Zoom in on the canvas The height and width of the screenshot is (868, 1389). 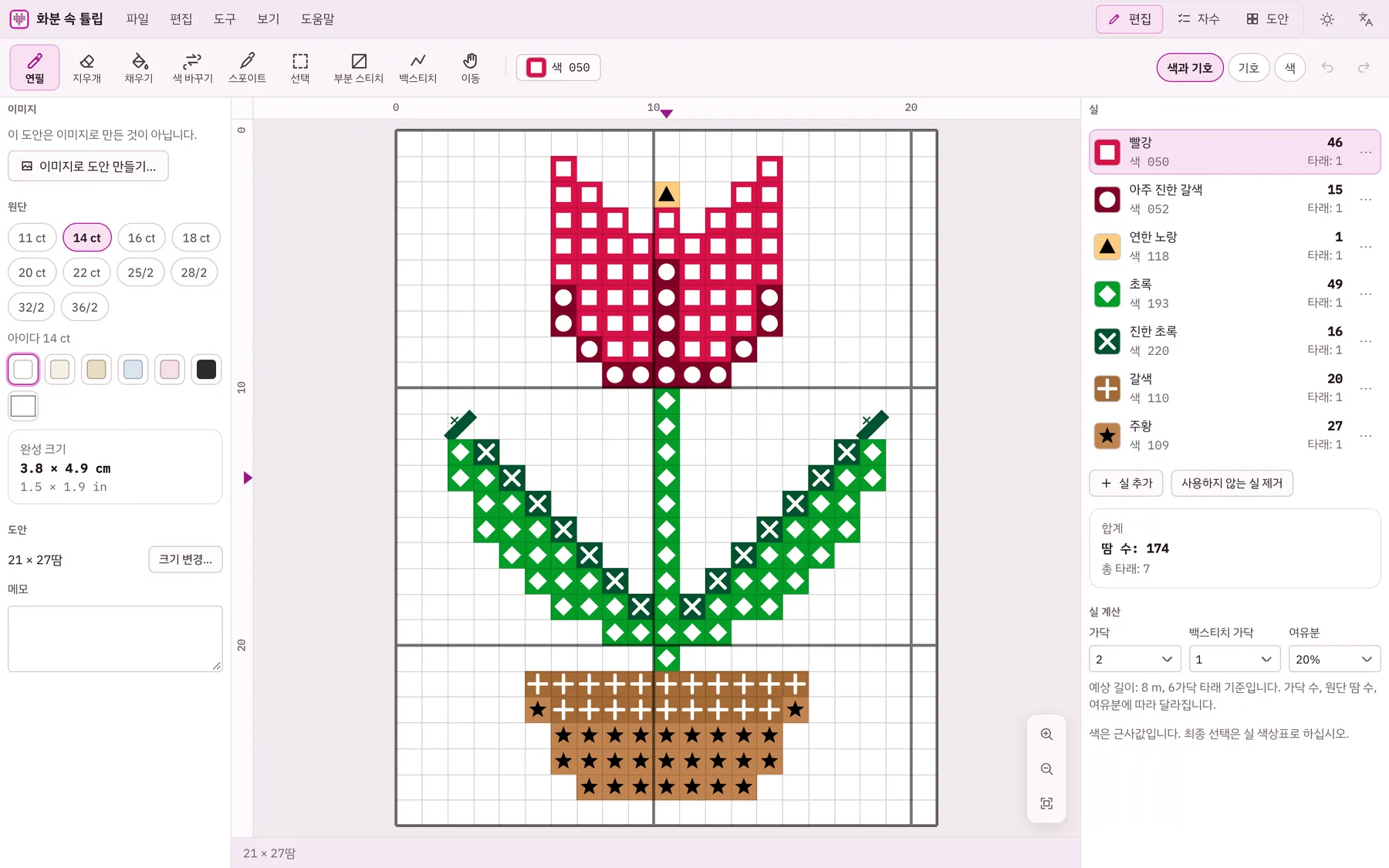click(1046, 735)
